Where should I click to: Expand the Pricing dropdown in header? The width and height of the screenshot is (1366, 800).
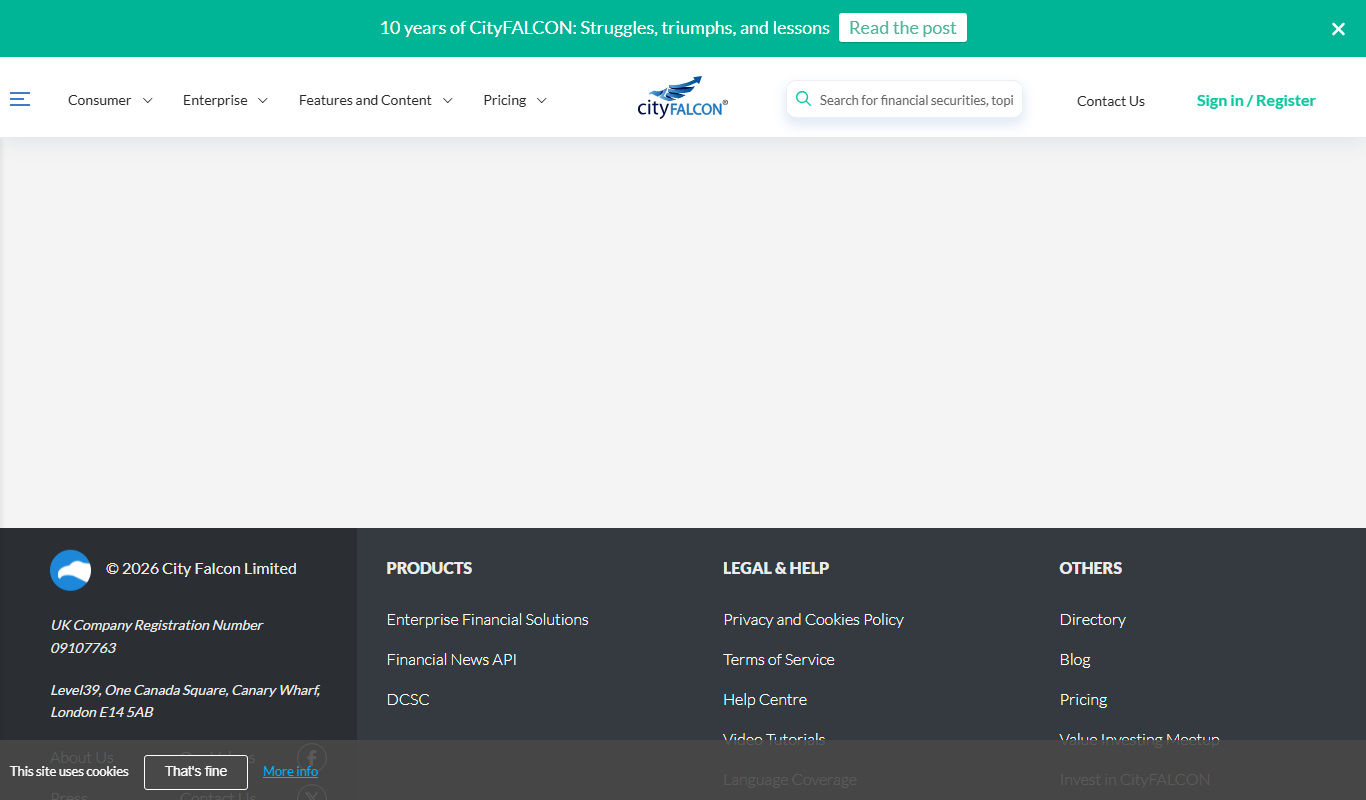click(x=515, y=100)
